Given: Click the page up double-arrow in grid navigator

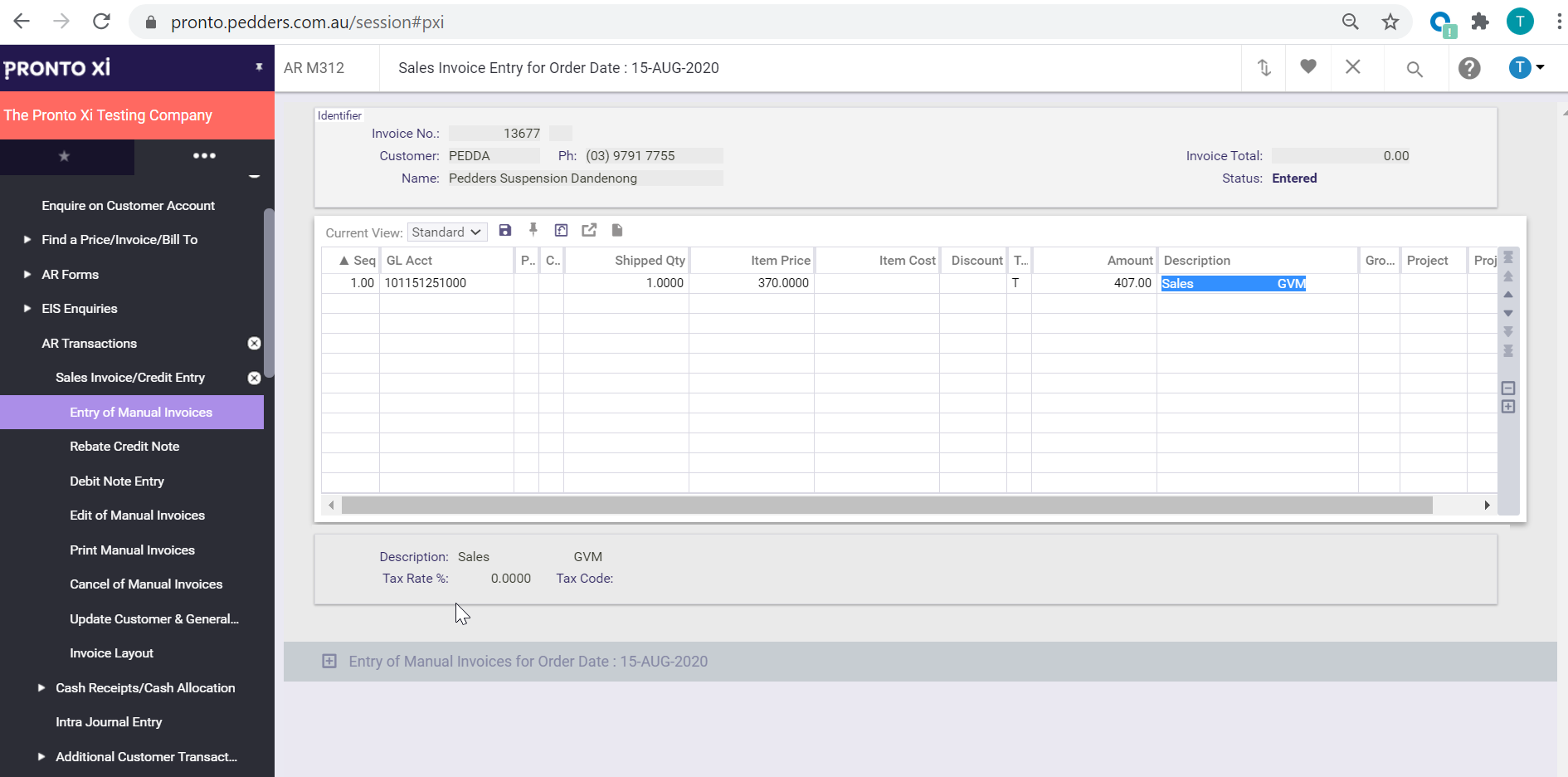Looking at the screenshot, I should click(x=1508, y=276).
